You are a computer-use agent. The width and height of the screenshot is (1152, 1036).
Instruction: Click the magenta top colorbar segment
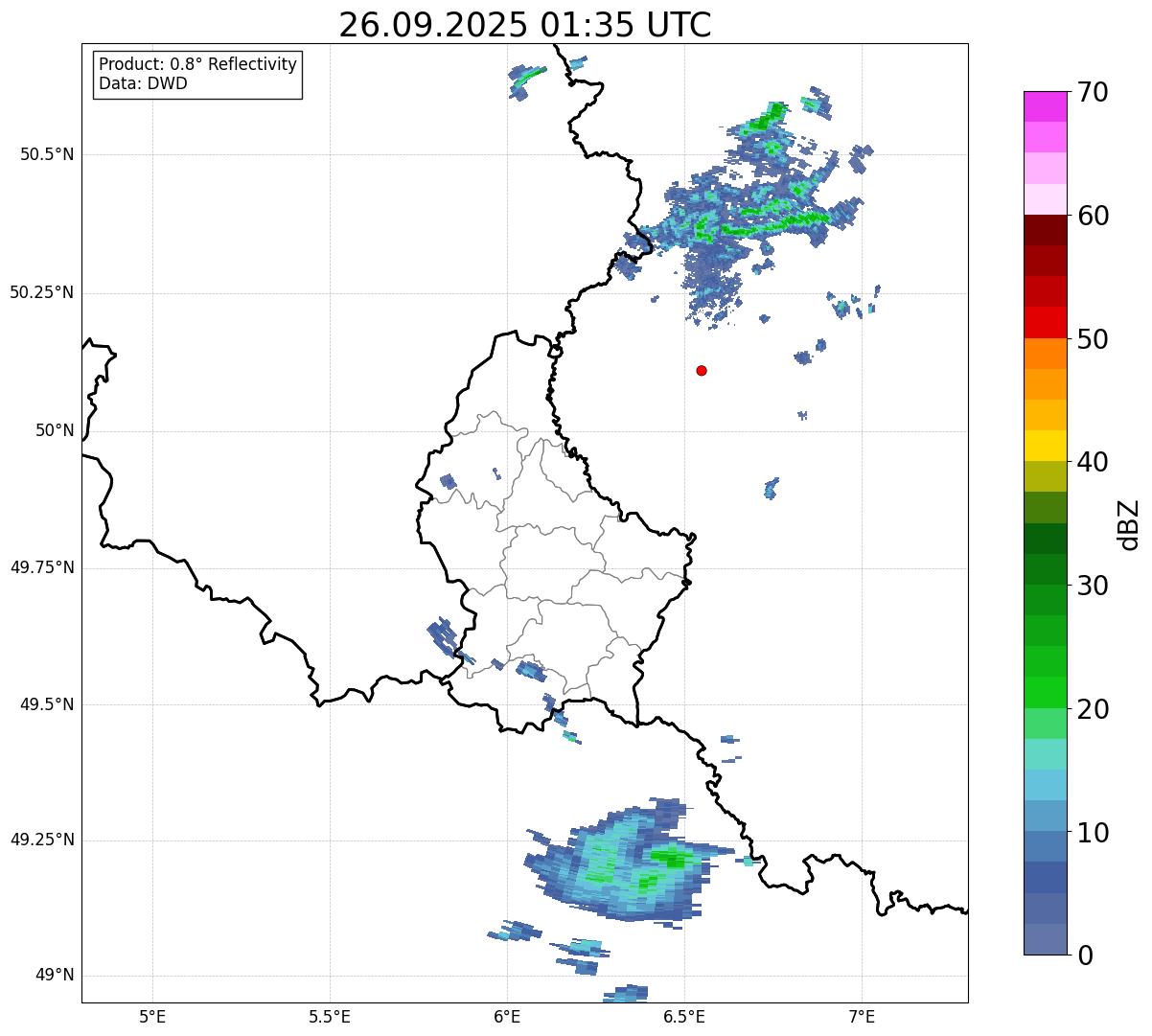tap(1045, 106)
